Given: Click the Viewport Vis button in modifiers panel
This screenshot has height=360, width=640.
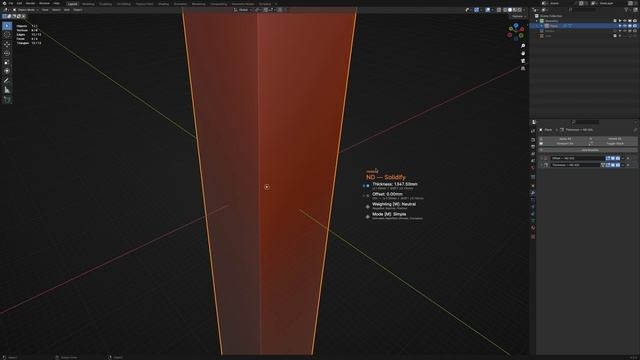Looking at the screenshot, I should [x=564, y=144].
